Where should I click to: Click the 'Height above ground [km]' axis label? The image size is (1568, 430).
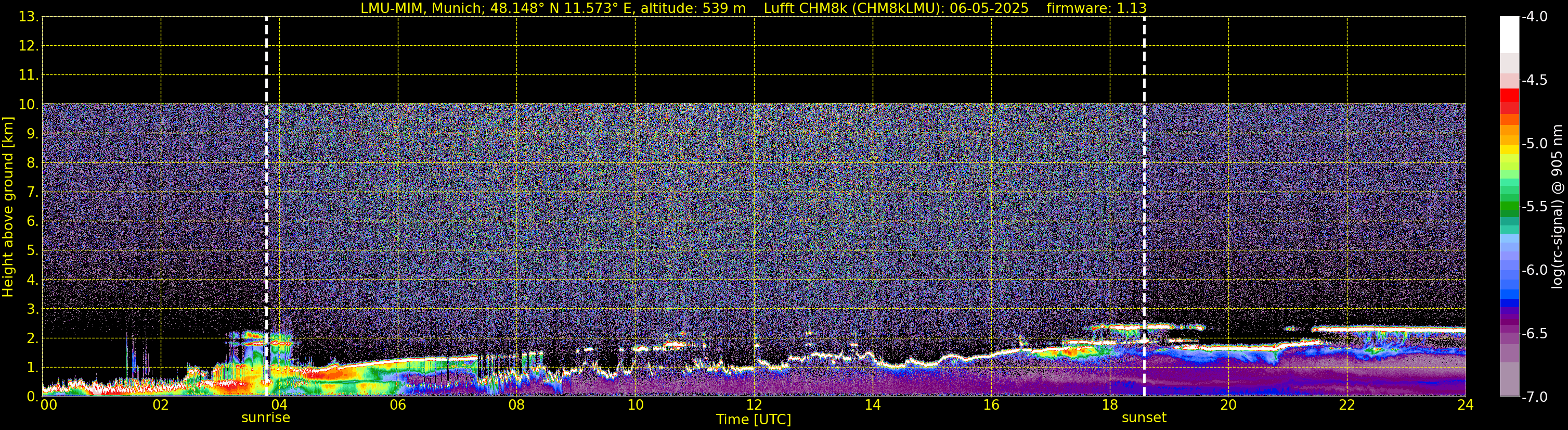pyautogui.click(x=8, y=207)
